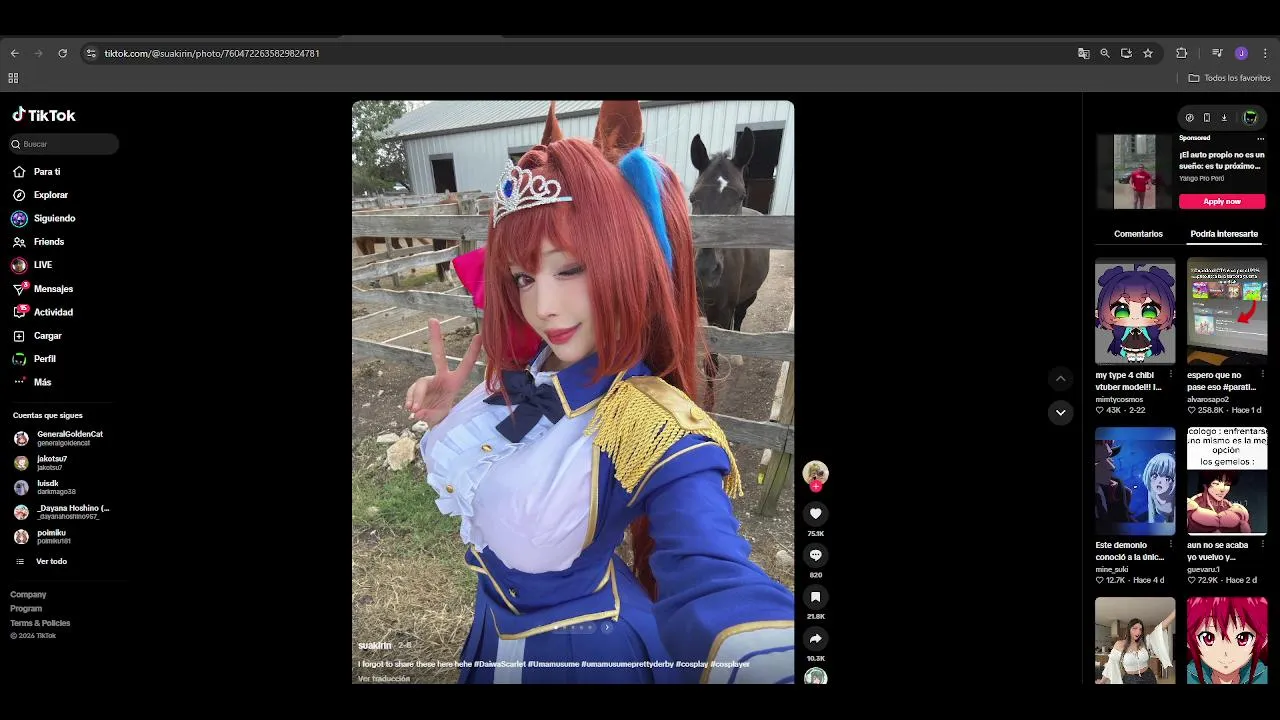1280x720 pixels.
Task: Click into the Buscar search field
Action: 63,144
